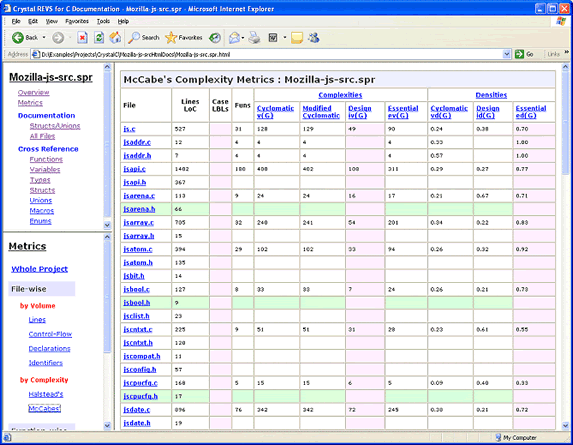573x445 pixels.
Task: Click the 0.70 essential density for js.c
Action: tap(522, 129)
